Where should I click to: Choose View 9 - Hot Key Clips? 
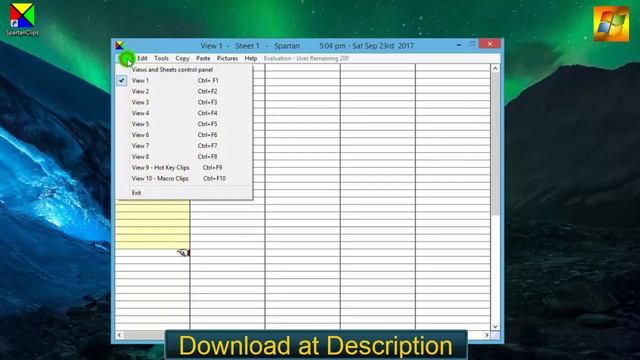tap(184, 168)
